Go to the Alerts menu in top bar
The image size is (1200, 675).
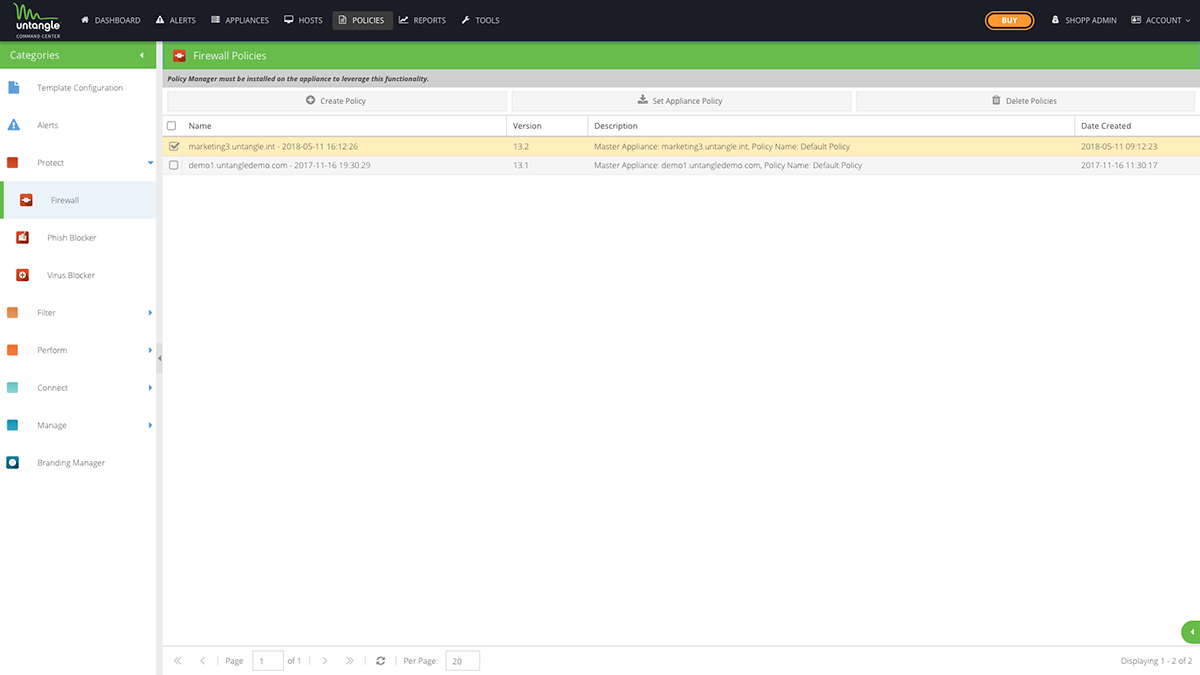tap(176, 20)
